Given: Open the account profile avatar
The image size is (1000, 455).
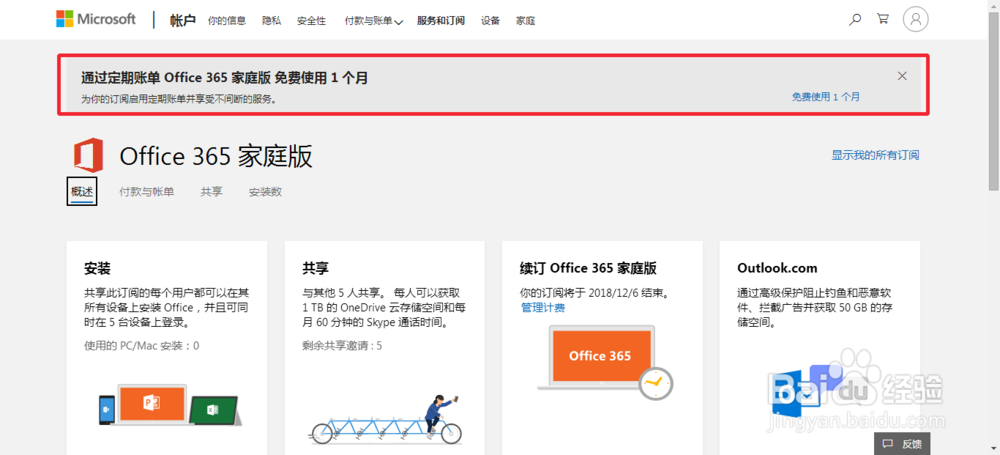Looking at the screenshot, I should pos(916,19).
